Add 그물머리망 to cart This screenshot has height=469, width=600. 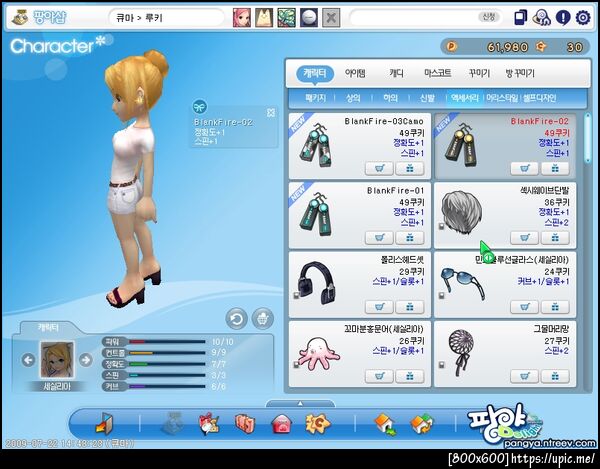pos(524,376)
